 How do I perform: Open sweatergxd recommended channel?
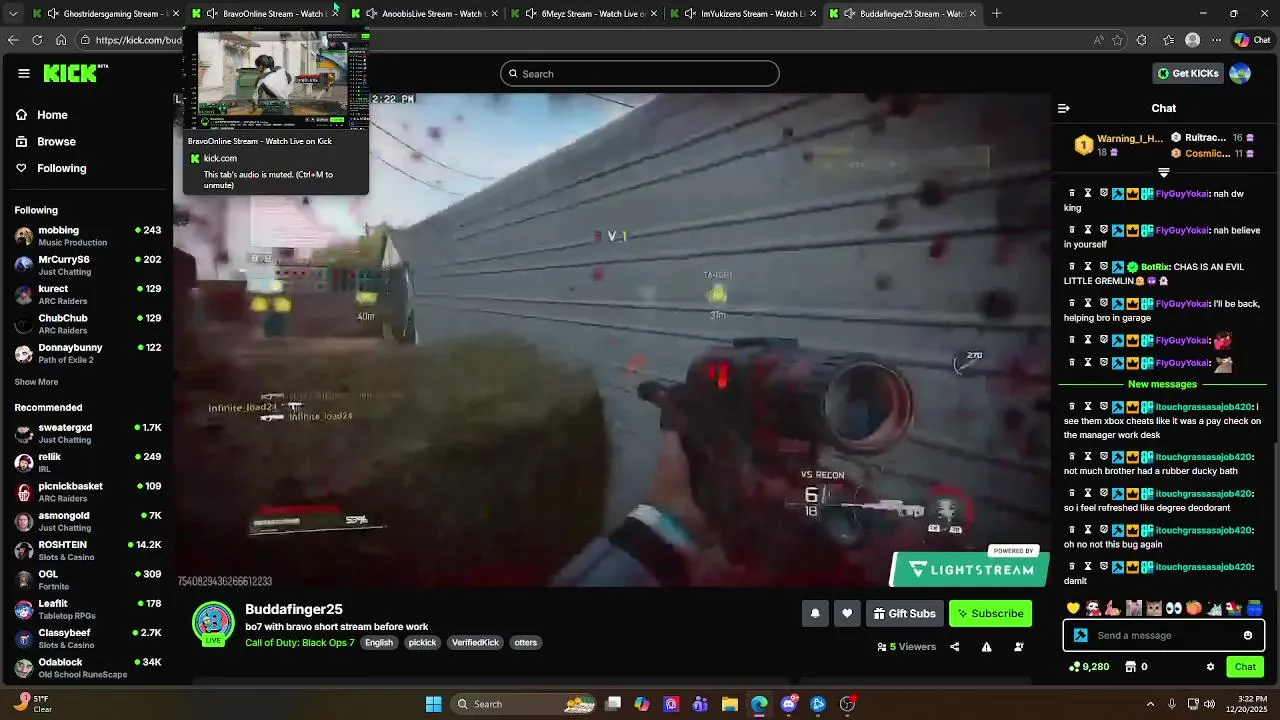pos(88,433)
